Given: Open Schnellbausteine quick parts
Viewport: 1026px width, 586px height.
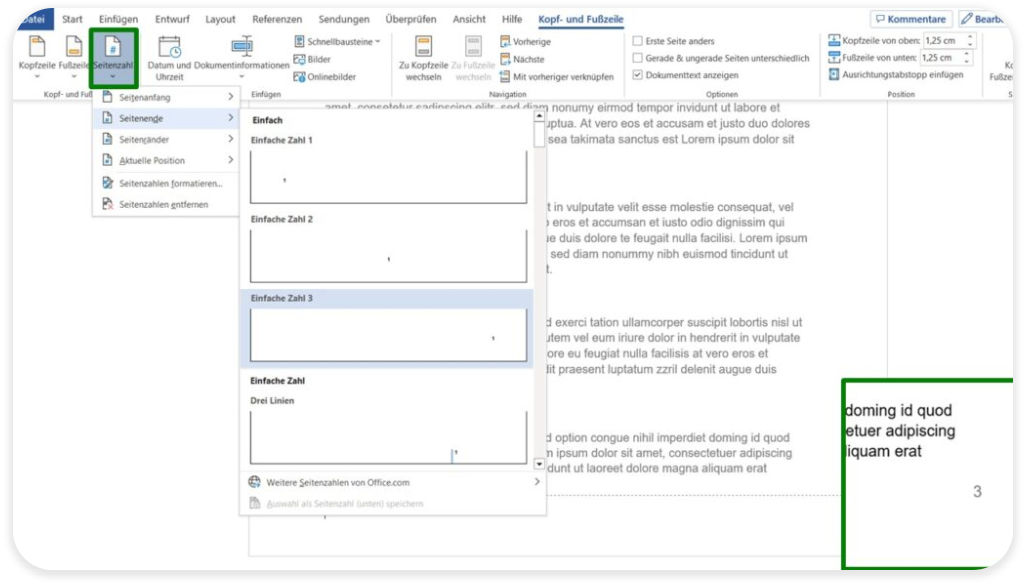Looking at the screenshot, I should tap(337, 41).
